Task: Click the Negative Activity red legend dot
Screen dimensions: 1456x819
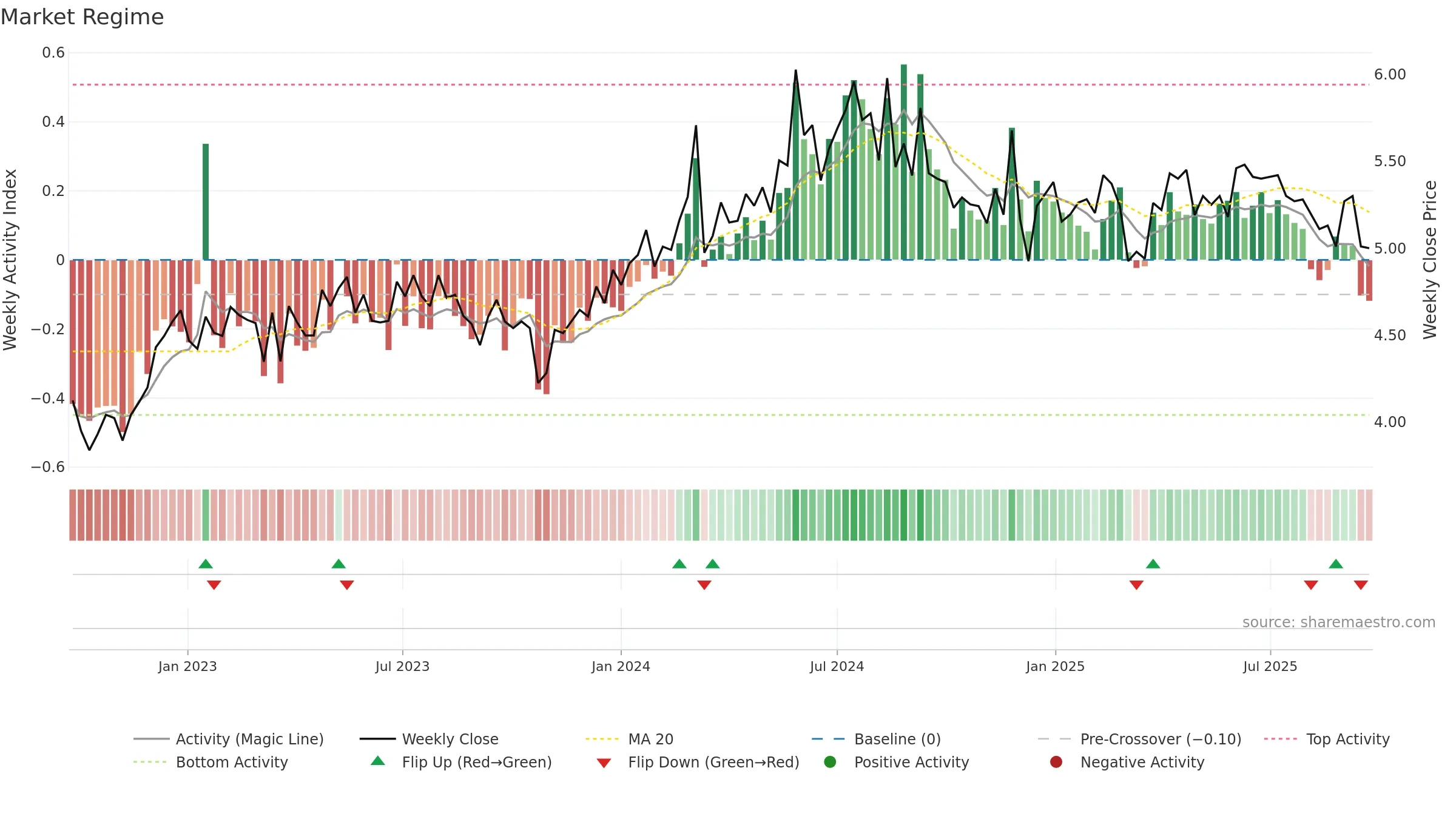Action: coord(1056,762)
